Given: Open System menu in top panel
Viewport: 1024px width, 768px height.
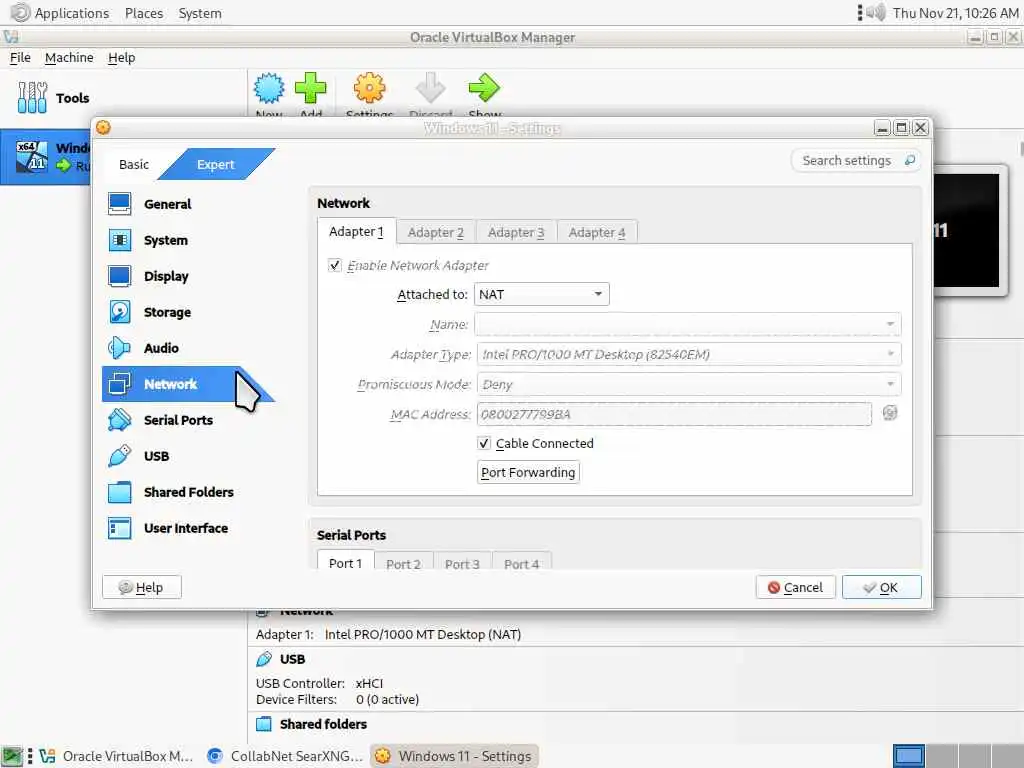Looking at the screenshot, I should 200,13.
